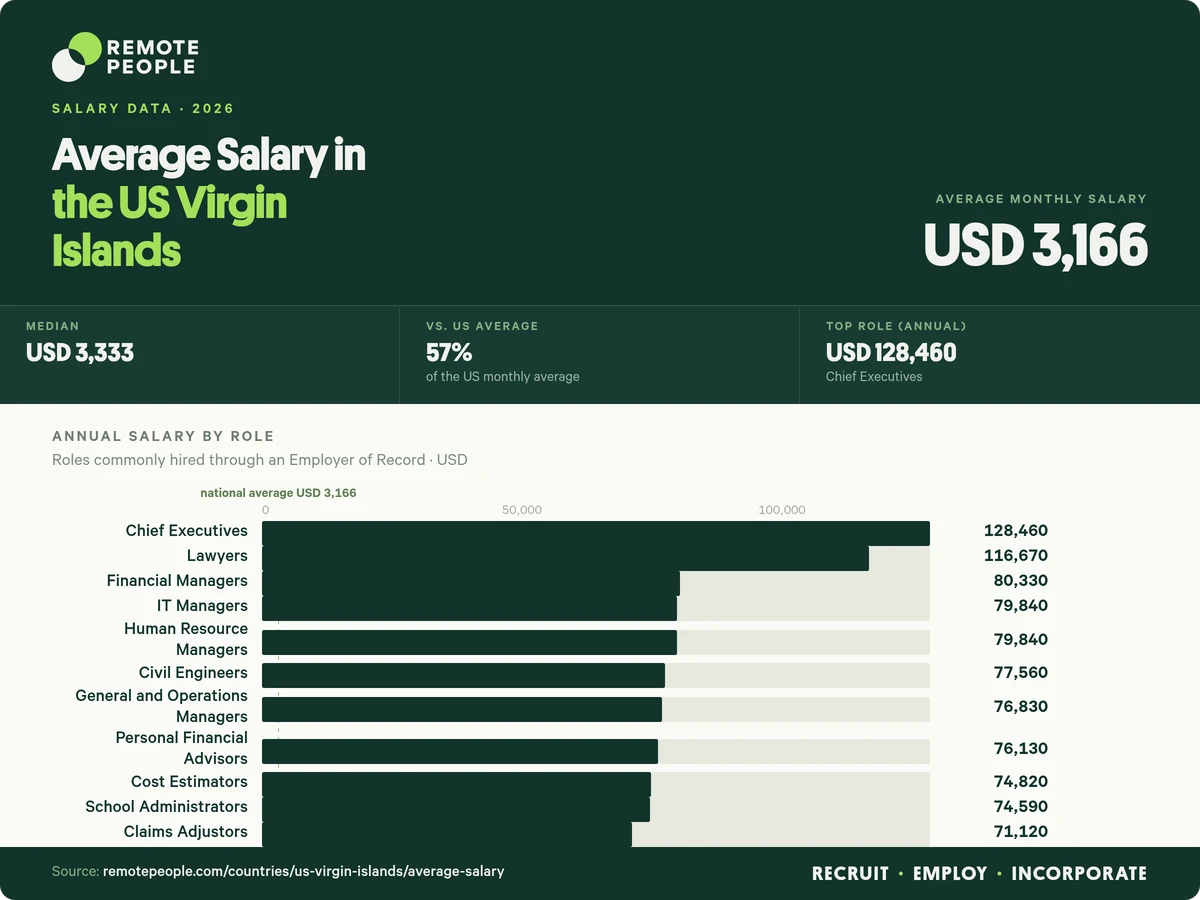Viewport: 1200px width, 900px height.
Task: Select the large 'USD 3,166' figure
Action: (1035, 245)
